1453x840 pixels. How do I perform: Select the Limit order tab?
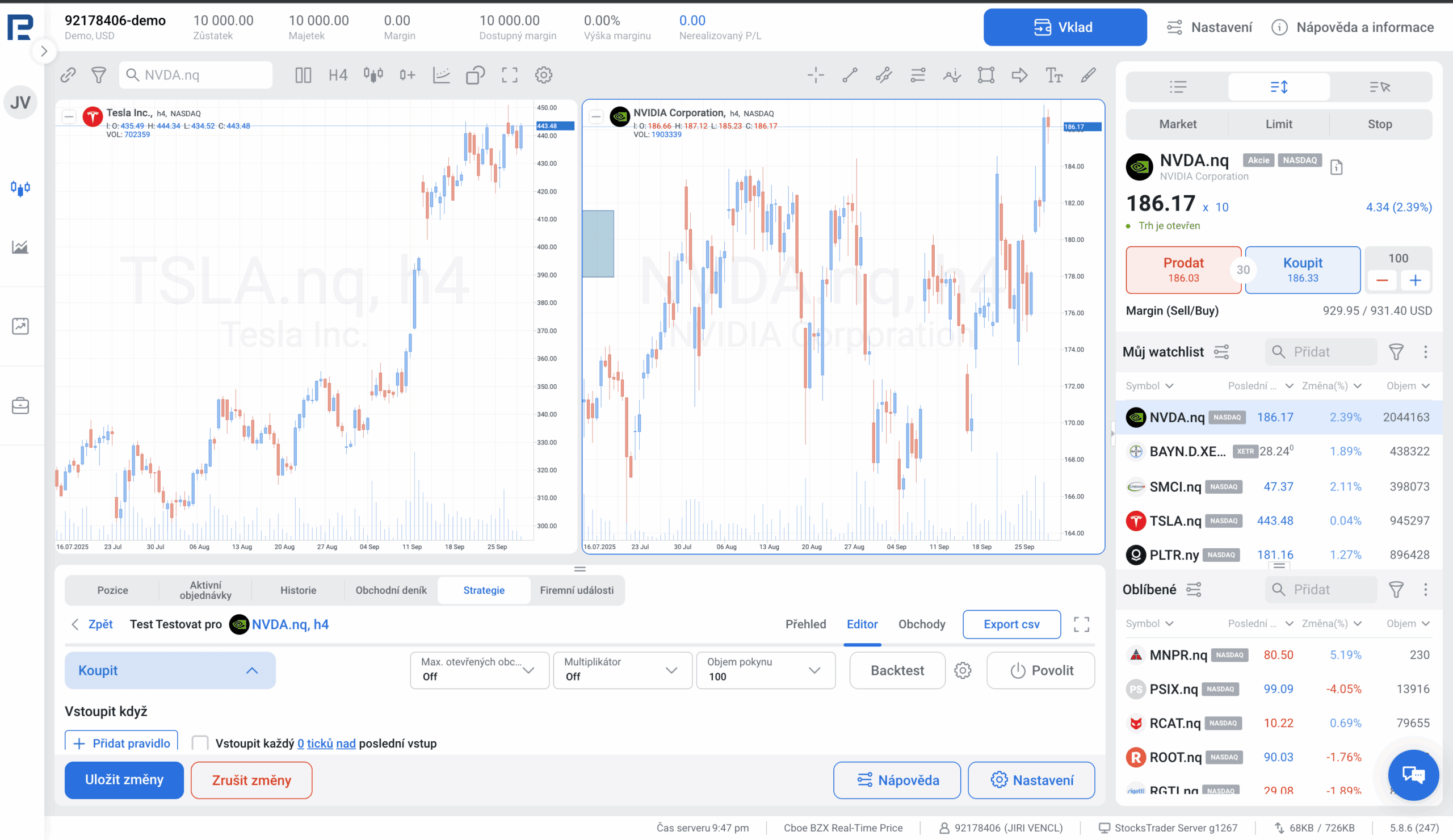click(x=1278, y=124)
